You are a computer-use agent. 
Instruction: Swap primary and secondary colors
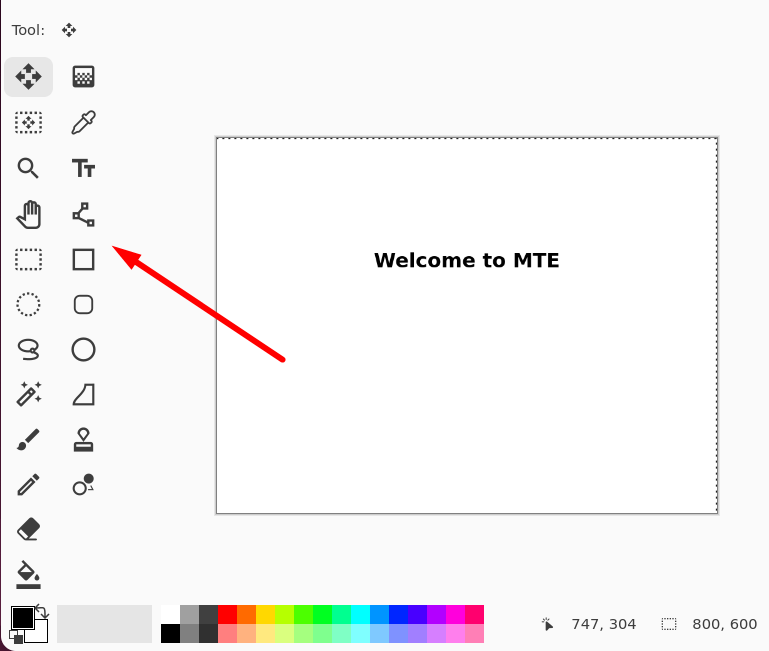(42, 611)
